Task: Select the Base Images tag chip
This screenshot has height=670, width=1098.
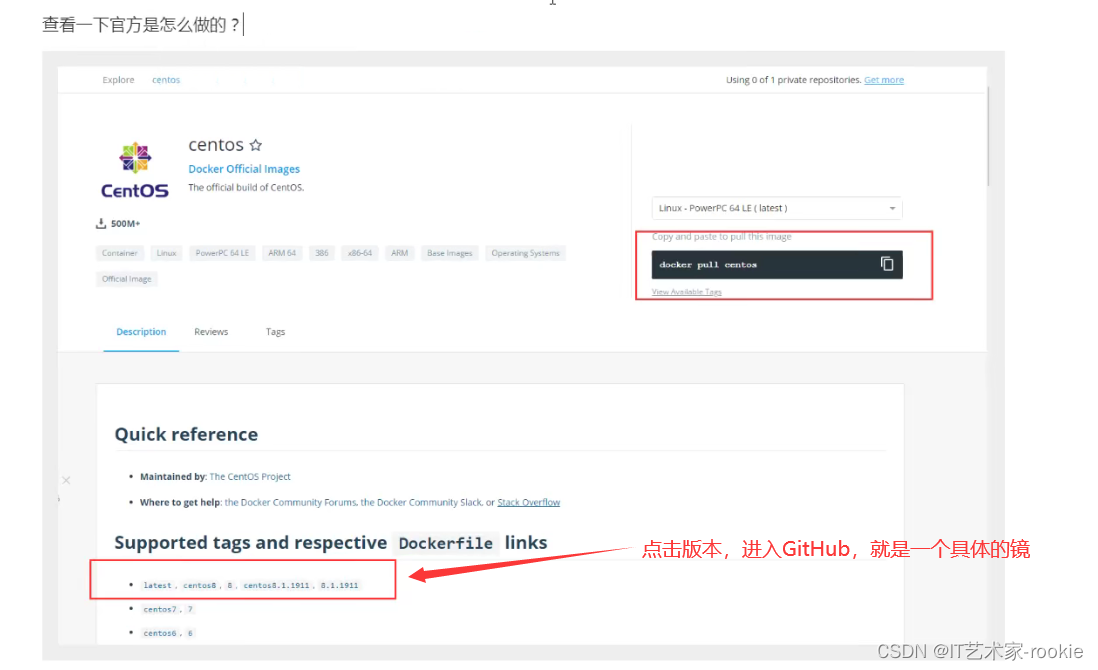Action: tap(450, 253)
